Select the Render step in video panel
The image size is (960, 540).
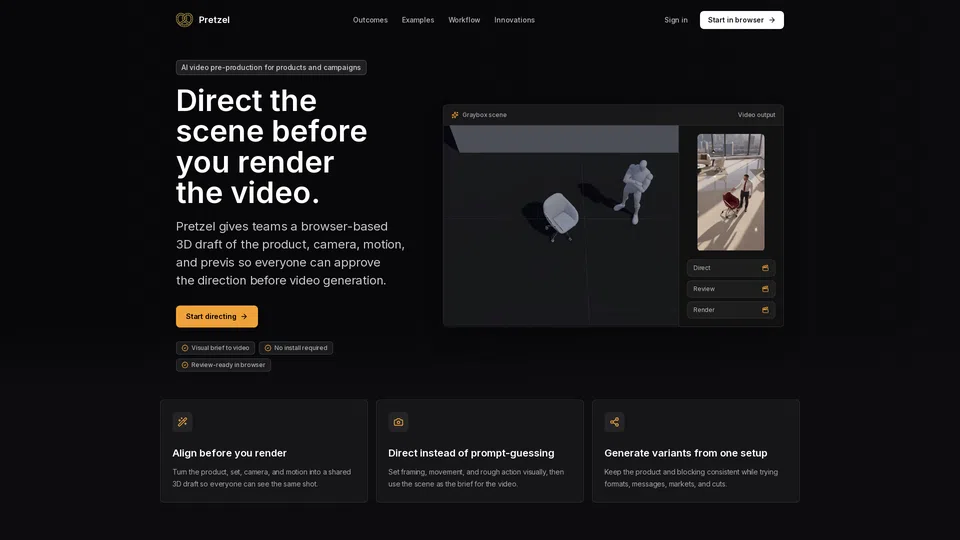click(x=731, y=310)
